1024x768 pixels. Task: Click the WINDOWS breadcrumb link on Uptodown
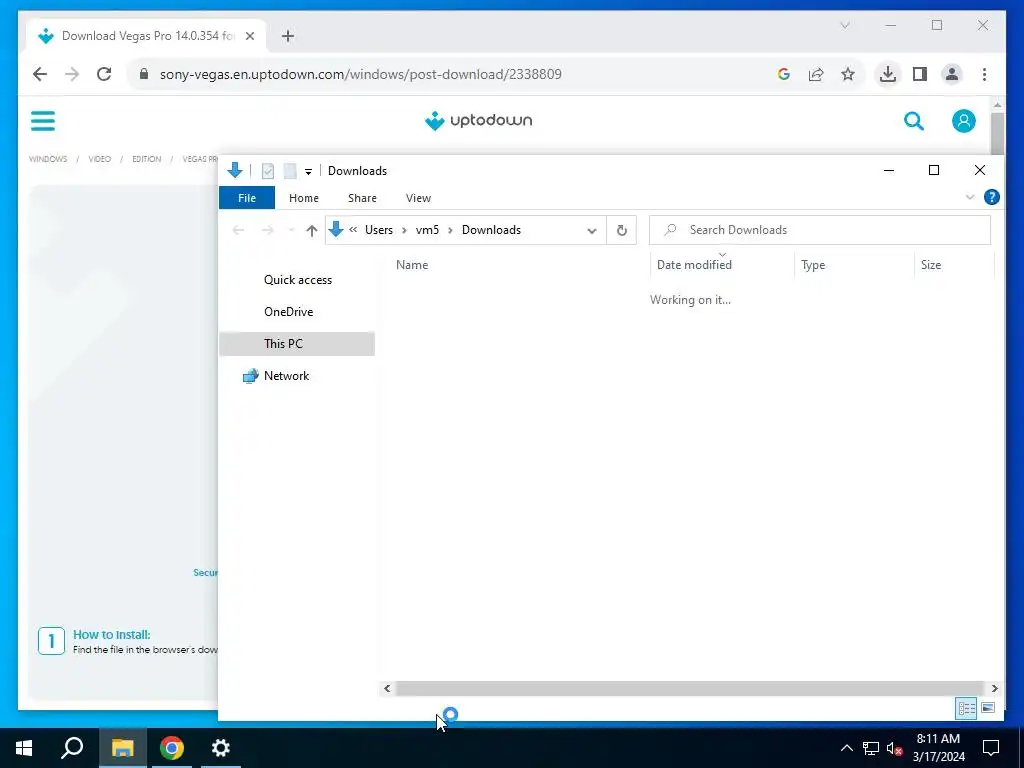coord(48,159)
